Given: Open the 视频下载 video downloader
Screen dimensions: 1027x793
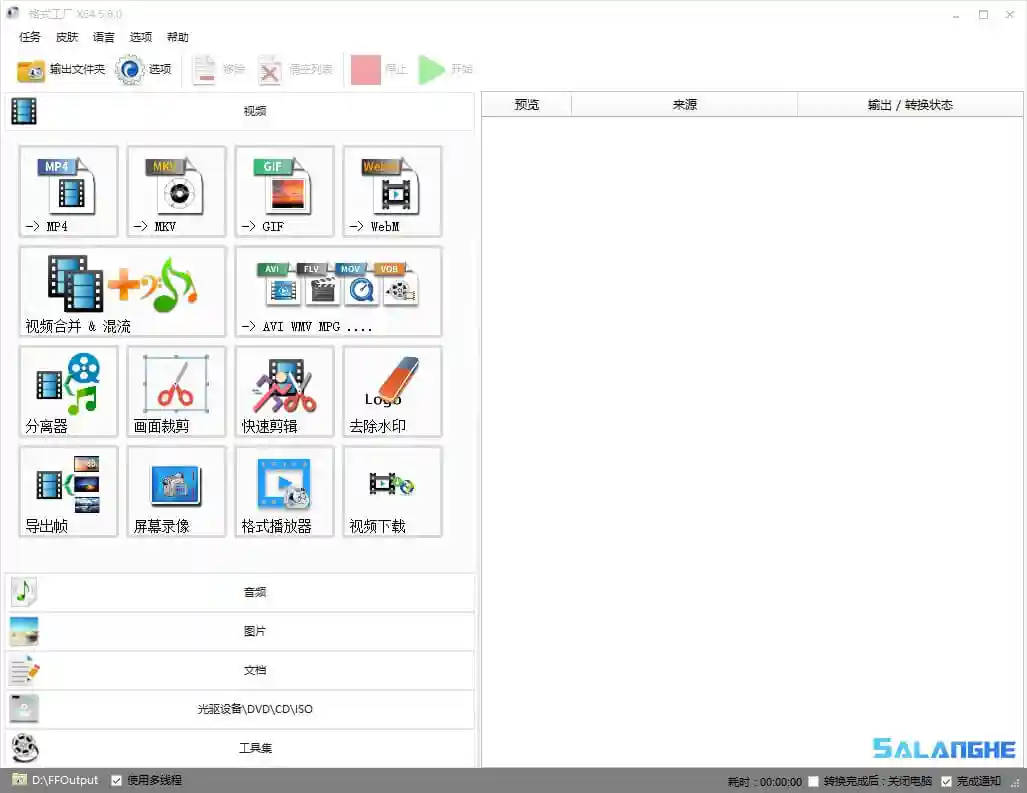Looking at the screenshot, I should [x=391, y=491].
